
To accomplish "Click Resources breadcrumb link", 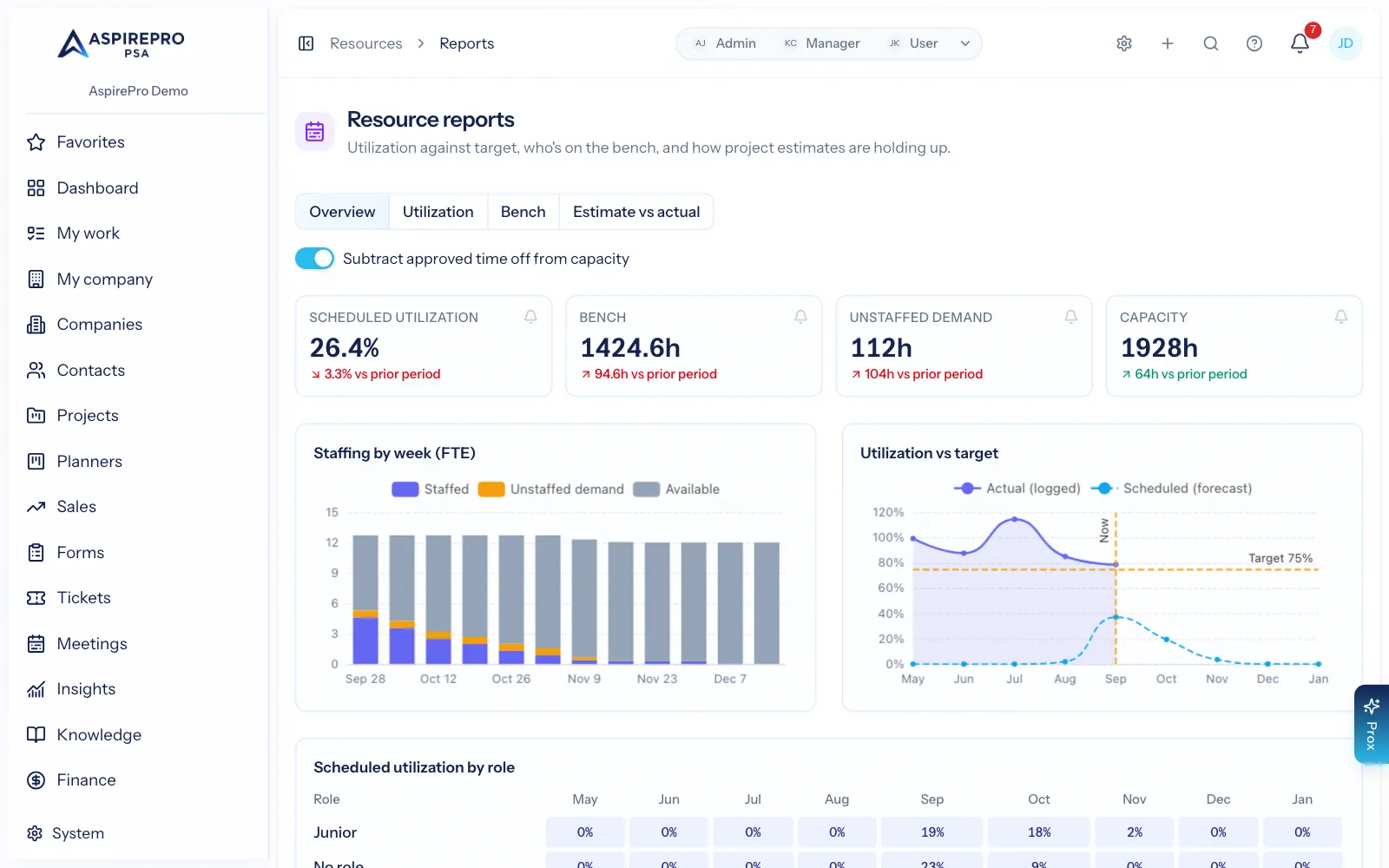I will click(366, 43).
